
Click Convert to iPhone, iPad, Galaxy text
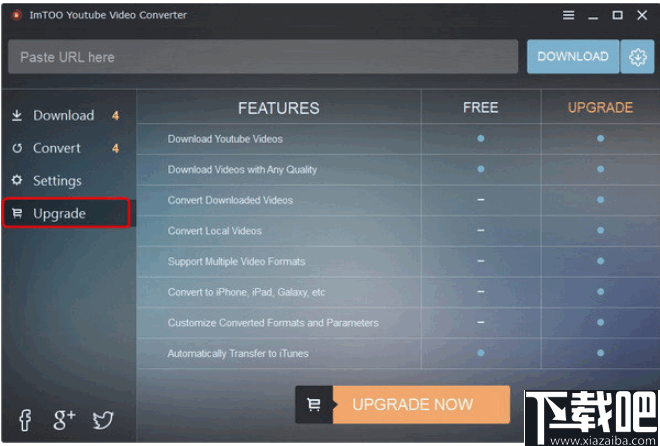pyautogui.click(x=246, y=292)
